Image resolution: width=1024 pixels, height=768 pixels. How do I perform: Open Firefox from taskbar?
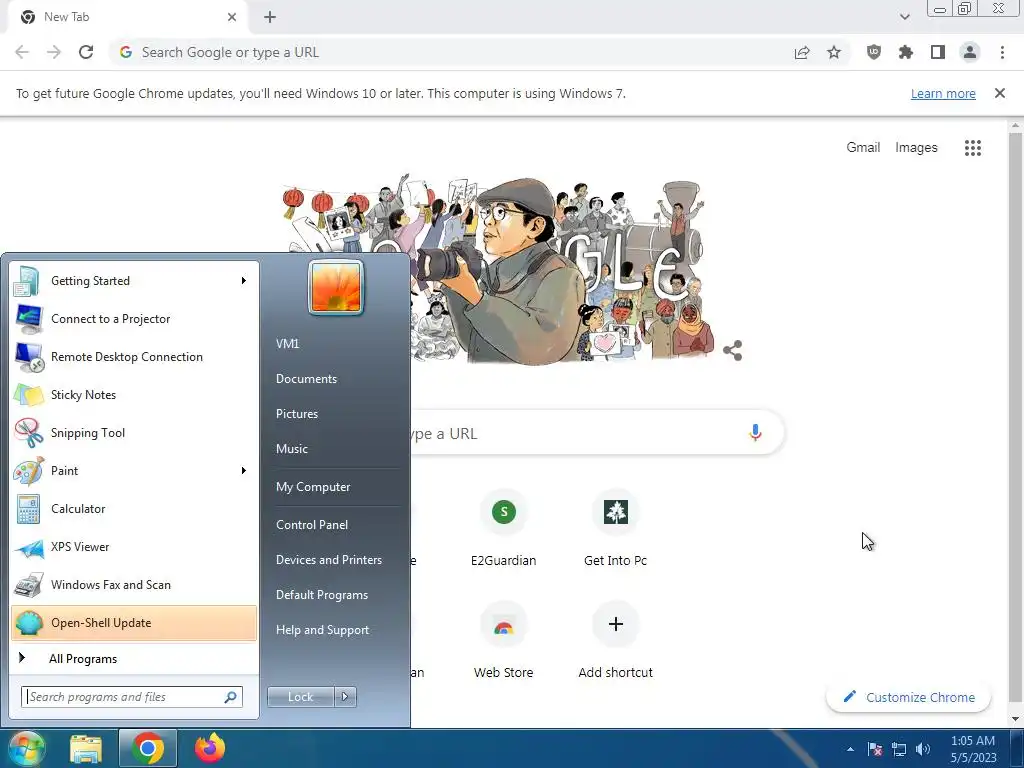[210, 748]
